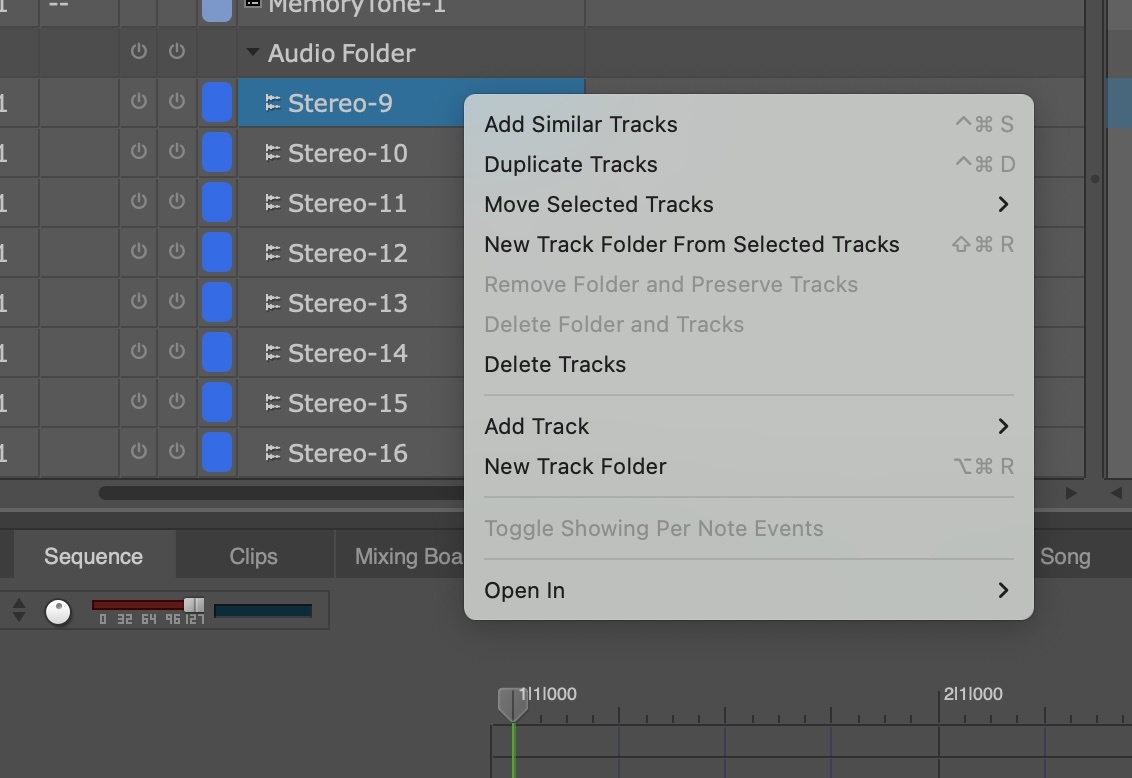
Task: Click the right scroll arrow below the track list
Action: [1071, 493]
